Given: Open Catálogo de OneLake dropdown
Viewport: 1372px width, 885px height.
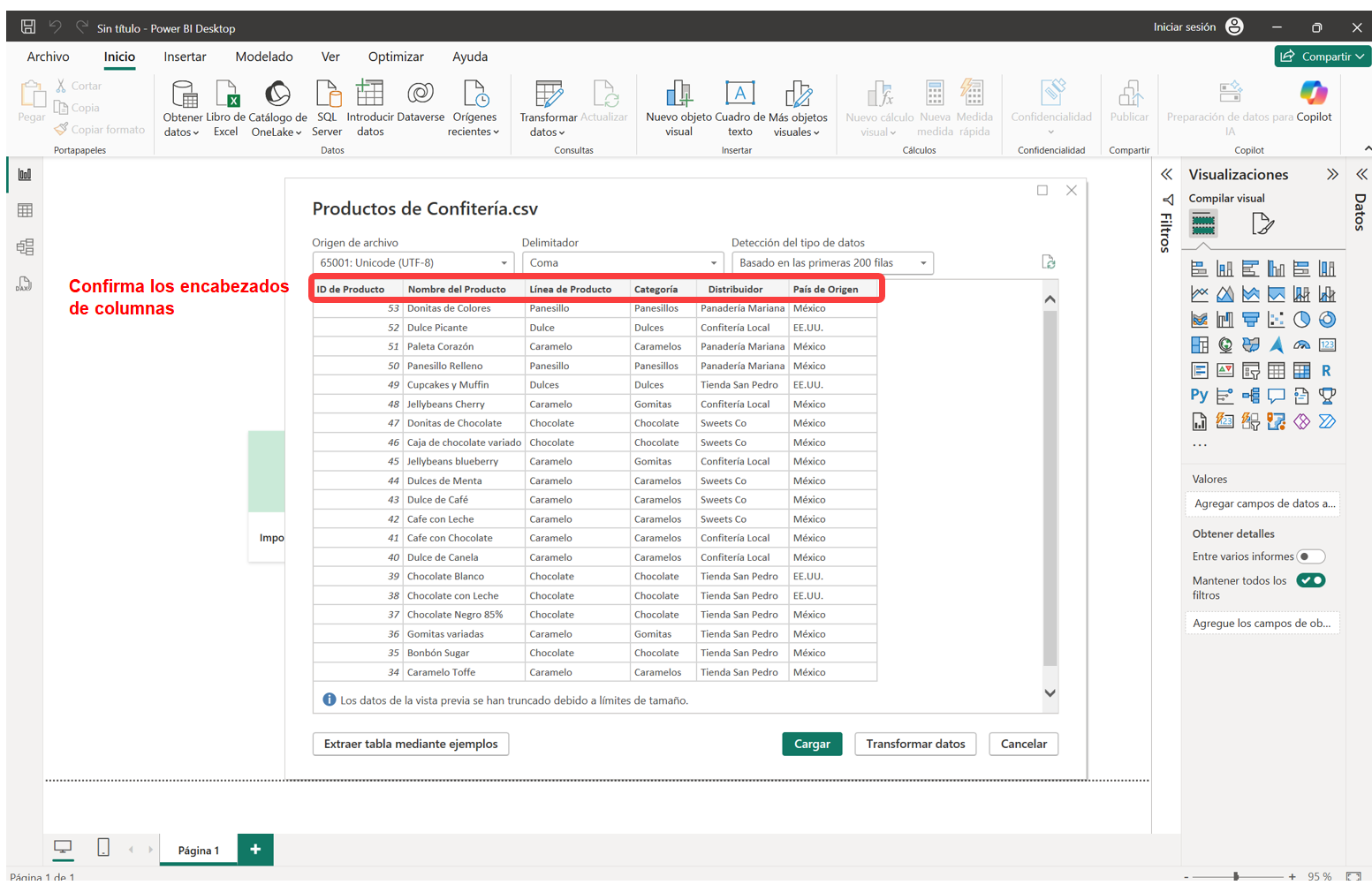Looking at the screenshot, I should click(277, 109).
